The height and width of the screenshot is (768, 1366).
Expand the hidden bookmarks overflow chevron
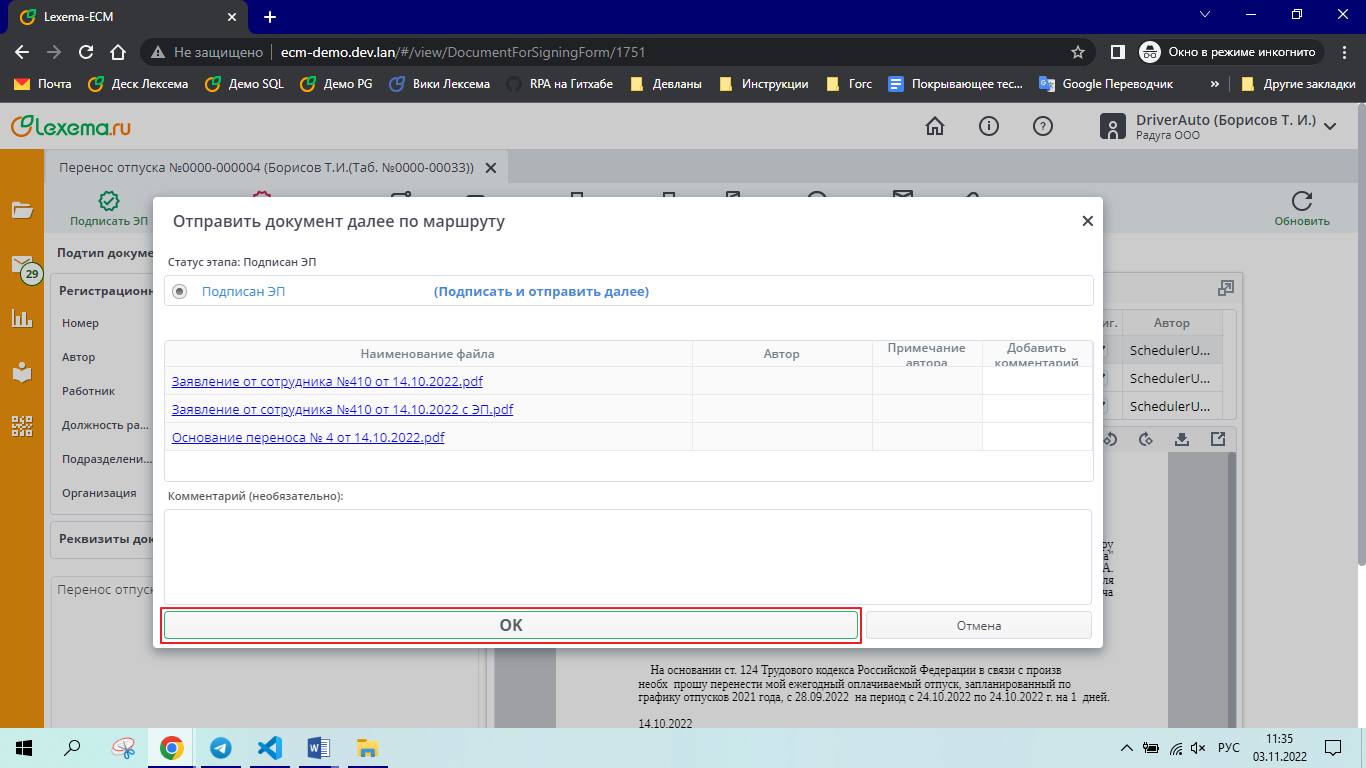(x=1214, y=84)
